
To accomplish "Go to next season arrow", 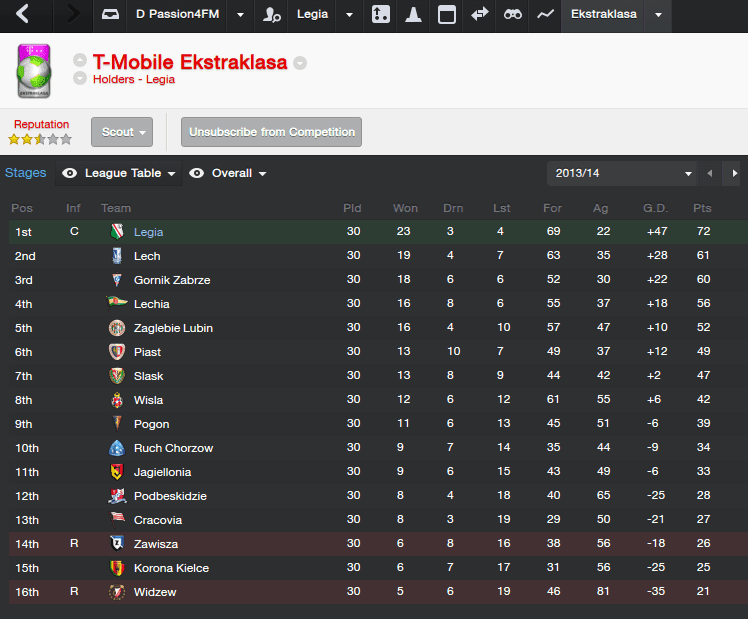I will click(735, 173).
